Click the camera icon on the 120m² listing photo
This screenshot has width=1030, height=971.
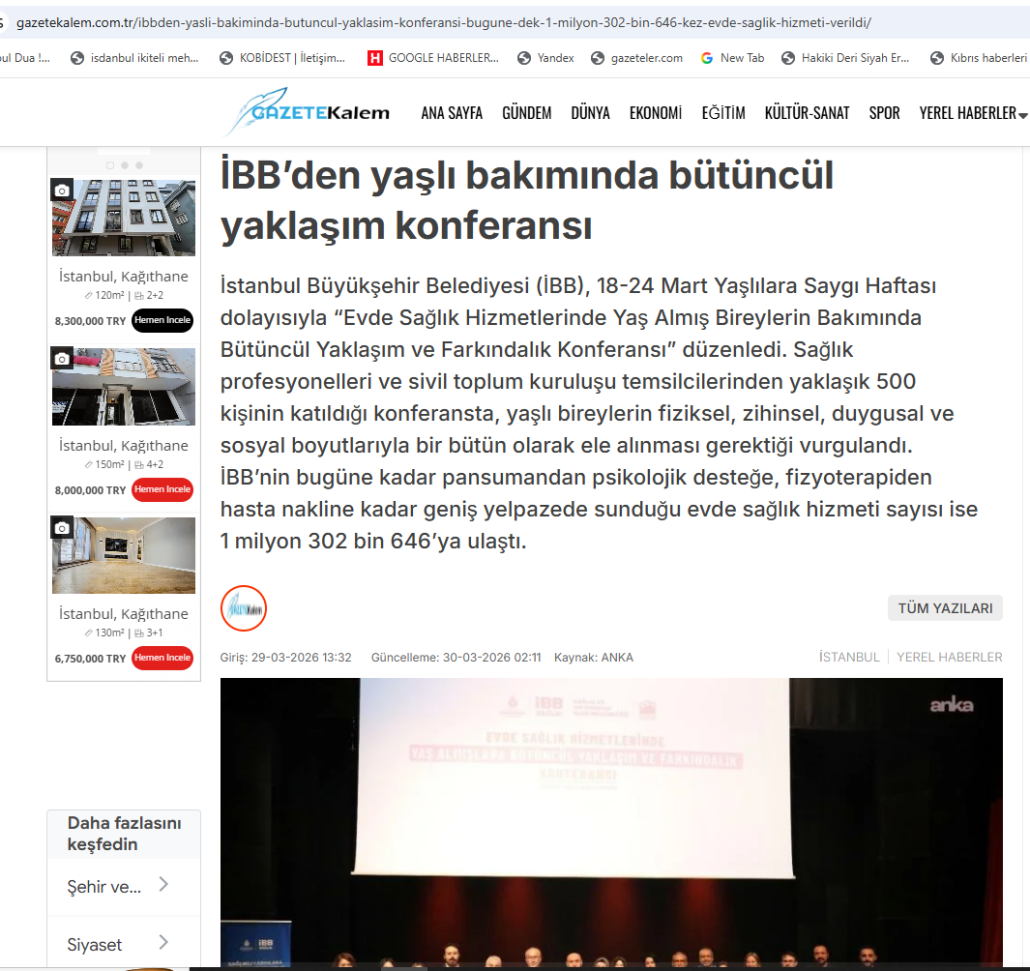coord(63,190)
